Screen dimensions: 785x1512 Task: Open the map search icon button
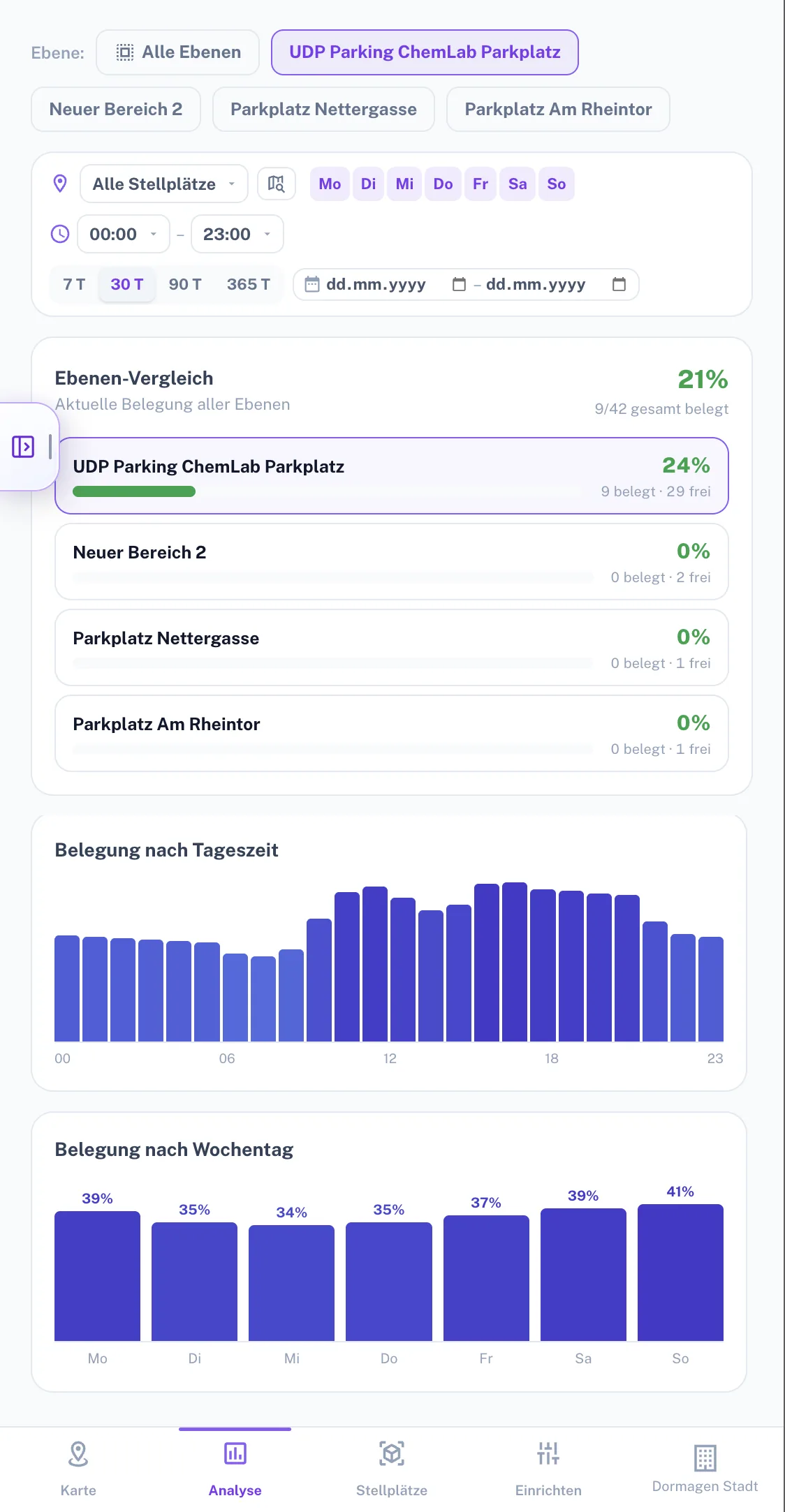tap(277, 184)
